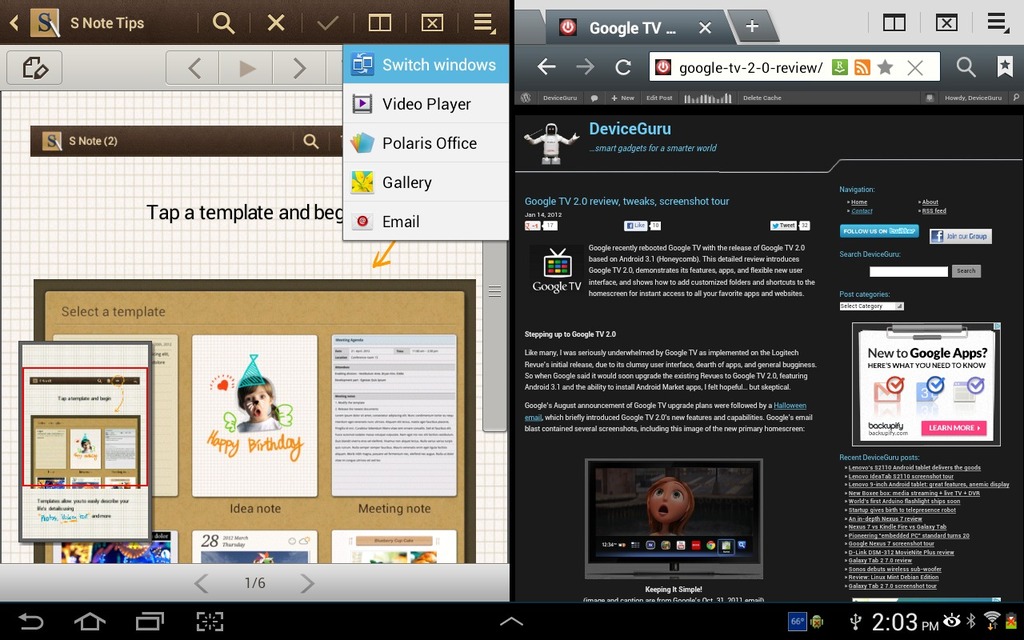Tap the checkmark Done icon in S Note

pos(327,24)
